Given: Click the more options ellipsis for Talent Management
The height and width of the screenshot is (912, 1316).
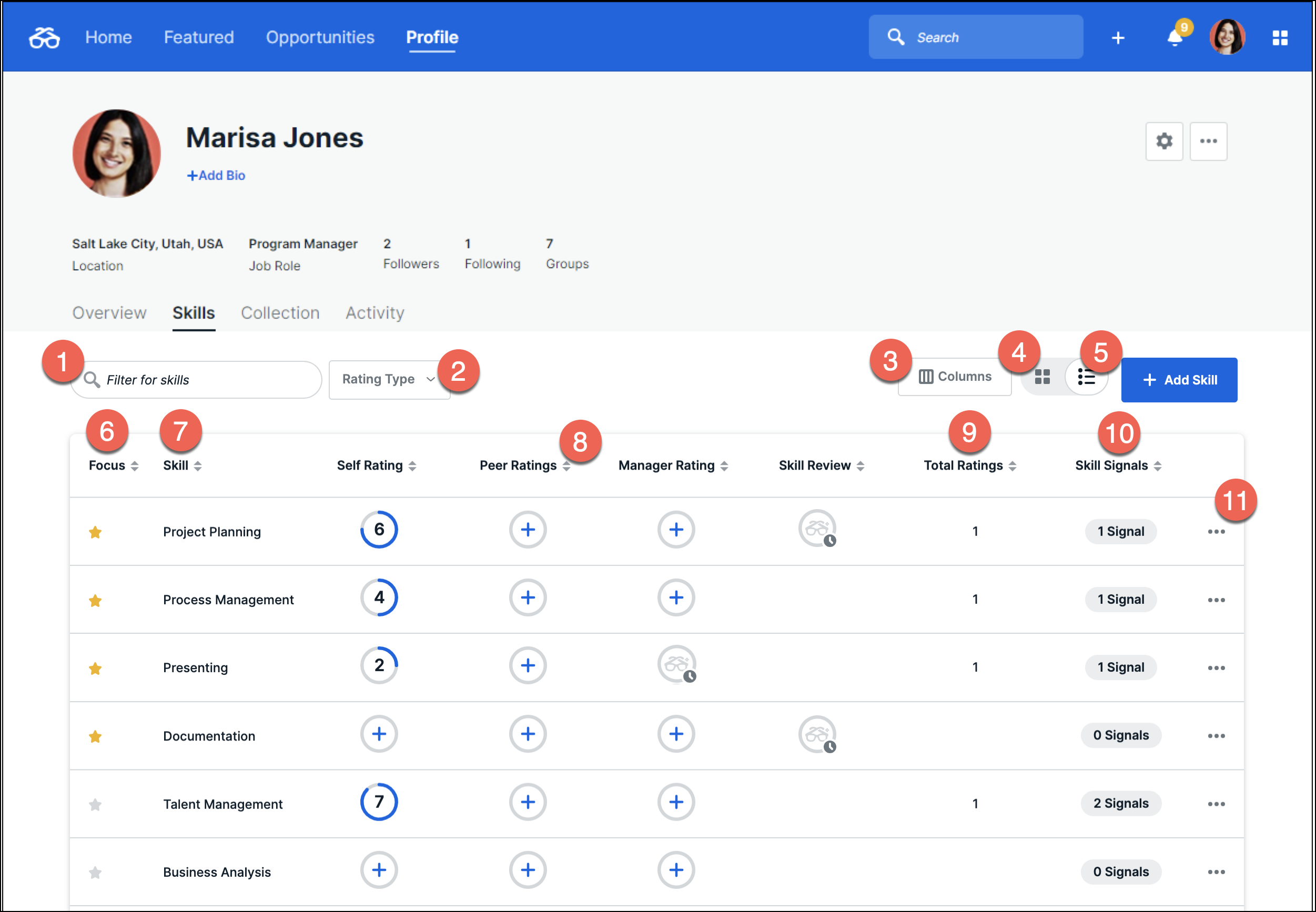Looking at the screenshot, I should [1217, 804].
